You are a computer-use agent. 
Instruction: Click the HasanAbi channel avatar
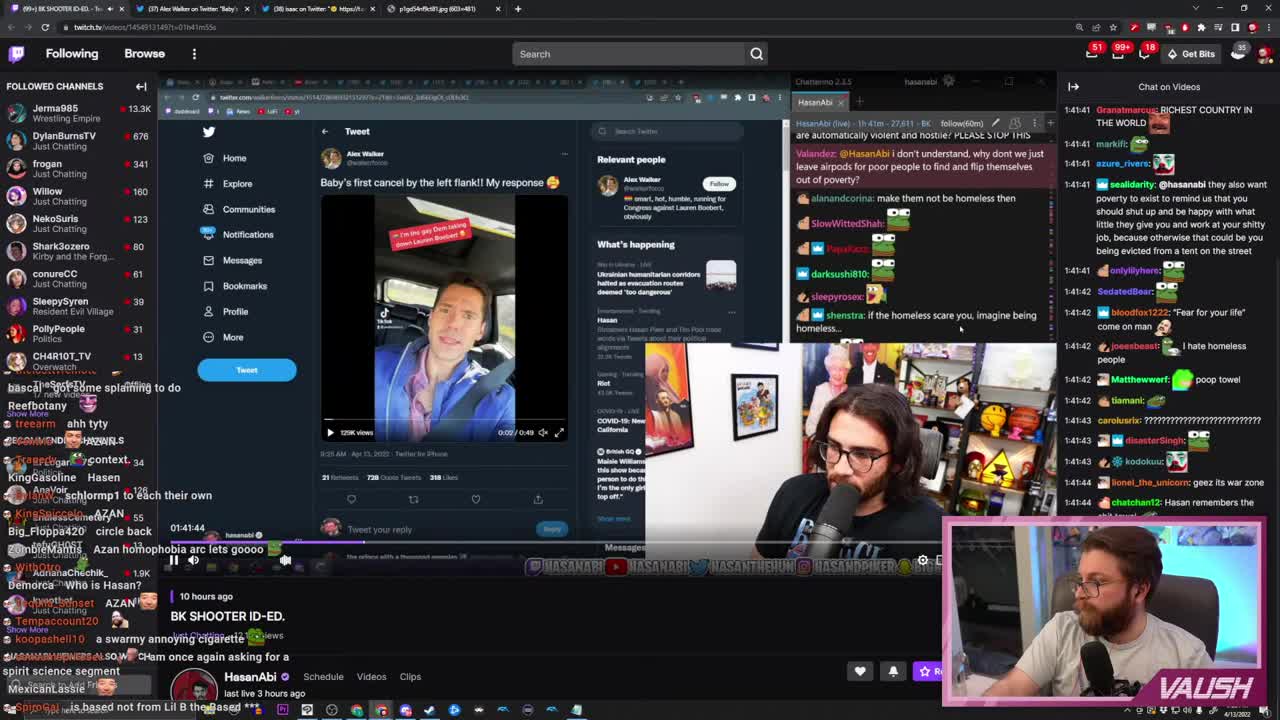[193, 688]
